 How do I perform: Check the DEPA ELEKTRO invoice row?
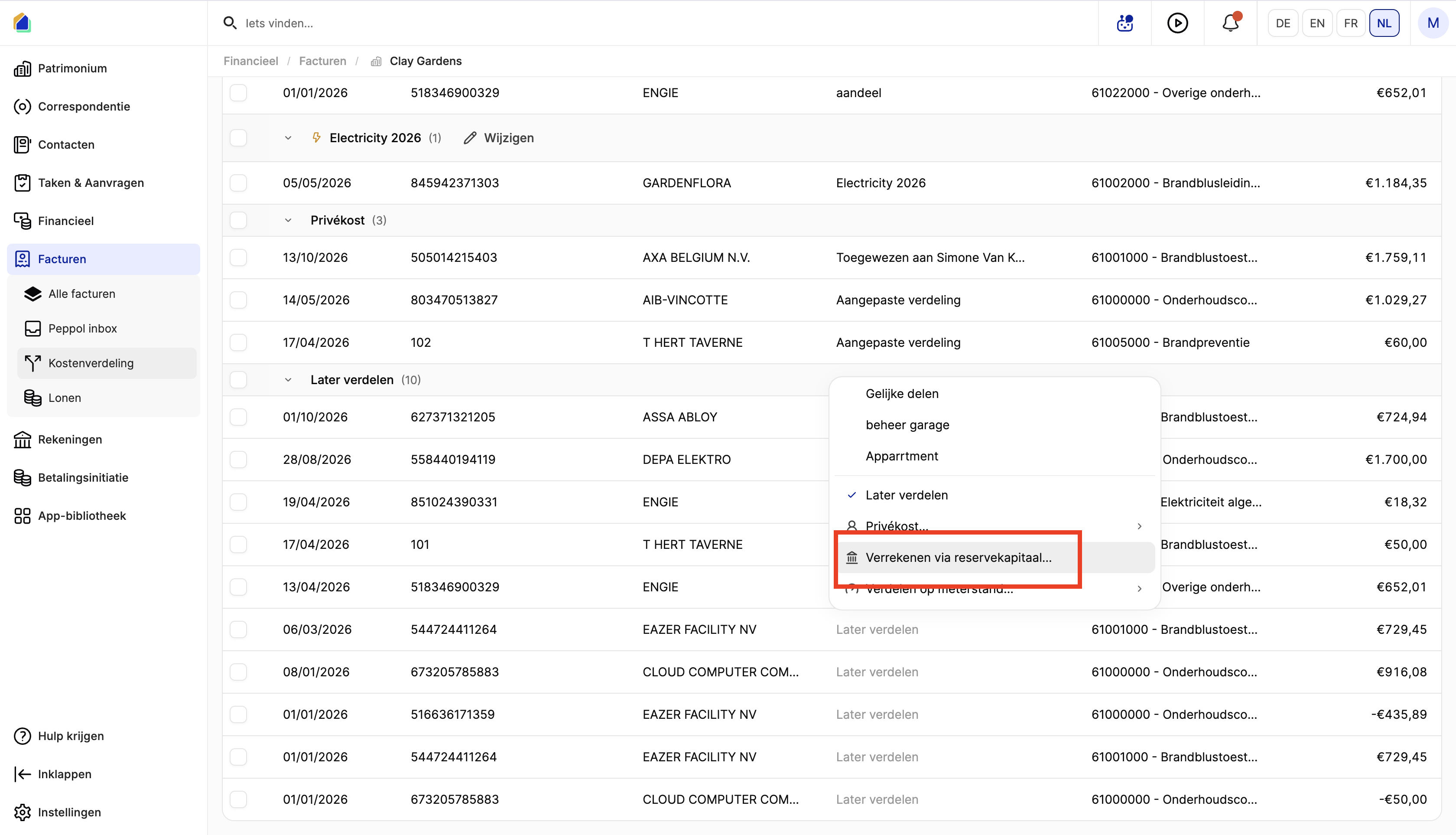click(238, 460)
